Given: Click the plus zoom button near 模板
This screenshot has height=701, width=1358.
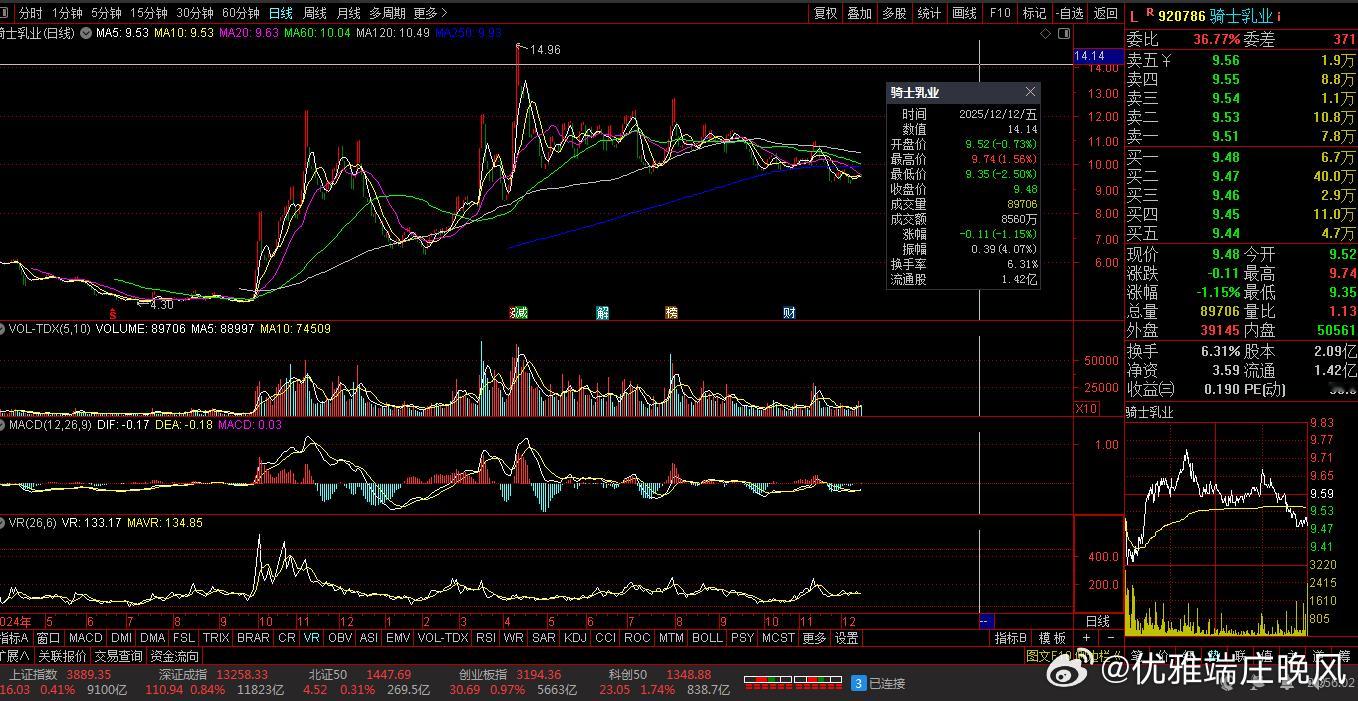Looking at the screenshot, I should pyautogui.click(x=1087, y=638).
